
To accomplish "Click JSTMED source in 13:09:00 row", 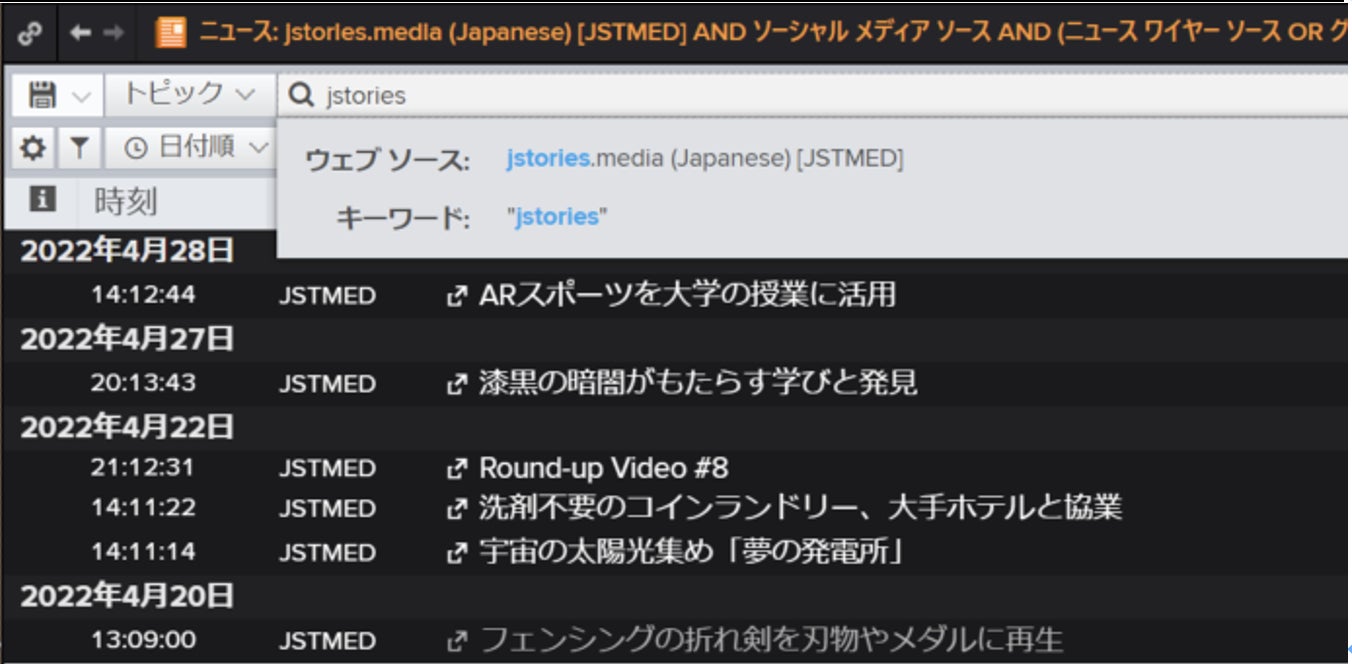I will pyautogui.click(x=328, y=641).
